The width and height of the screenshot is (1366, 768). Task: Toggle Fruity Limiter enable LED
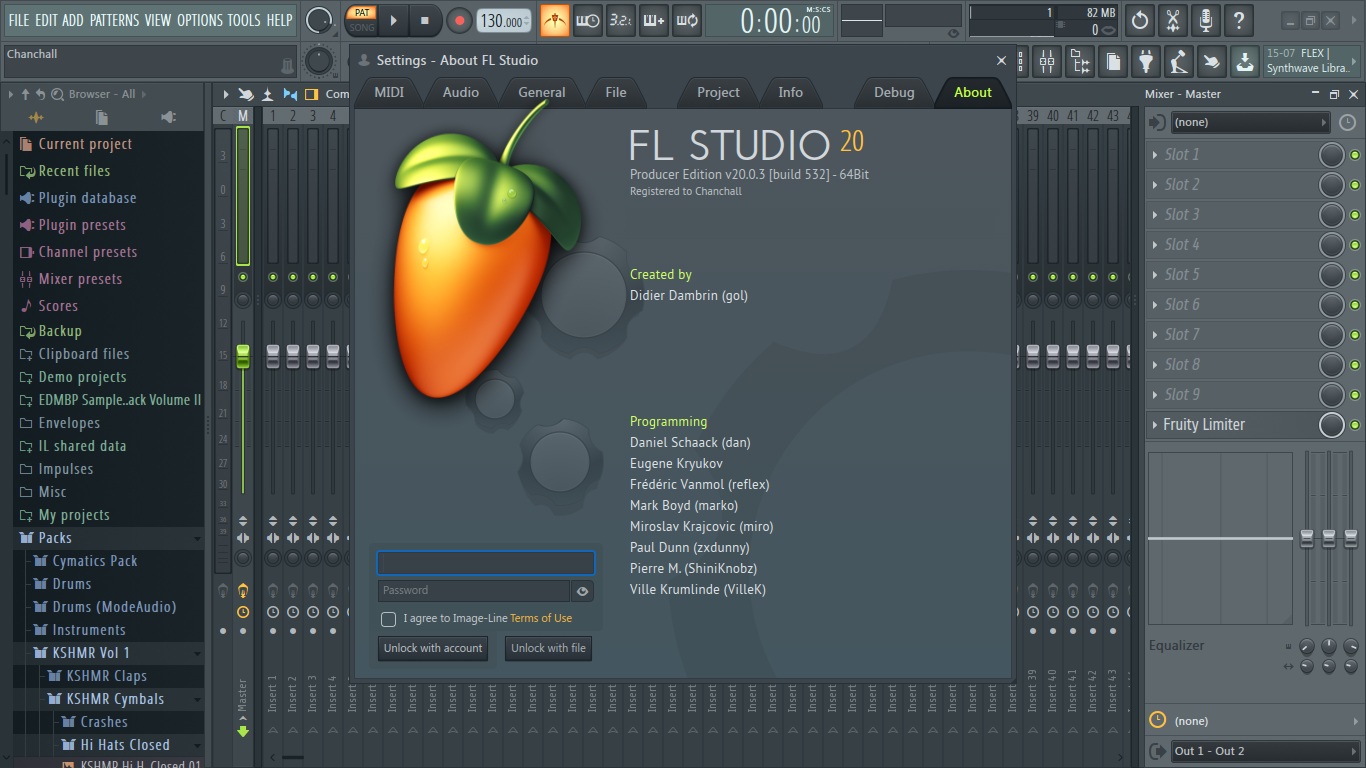click(1355, 425)
